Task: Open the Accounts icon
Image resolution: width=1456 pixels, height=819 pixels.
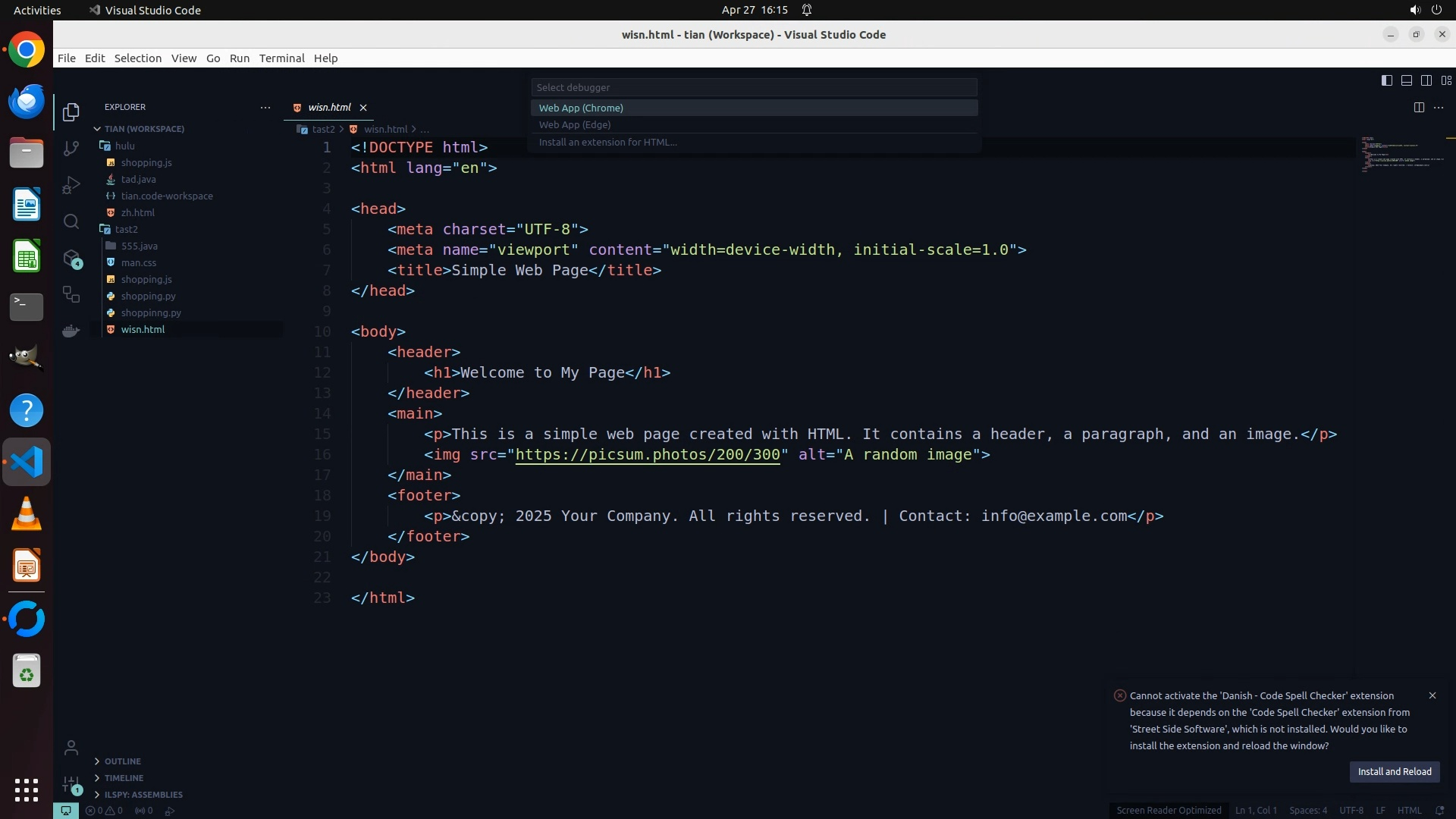Action: (x=71, y=748)
